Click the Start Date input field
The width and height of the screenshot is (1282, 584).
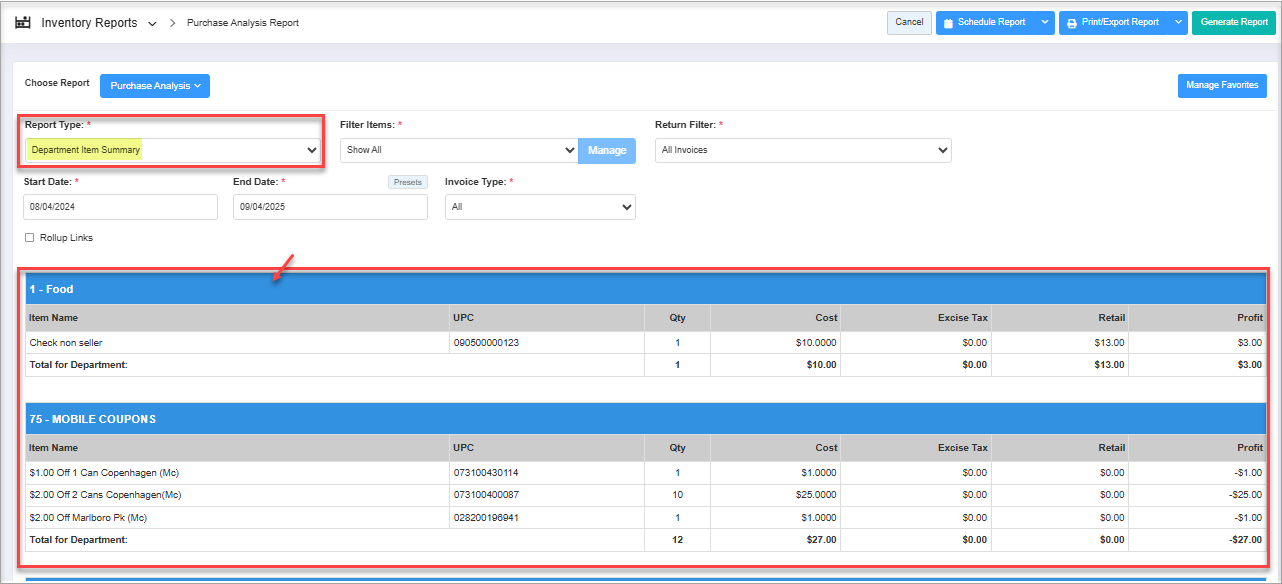[x=120, y=207]
